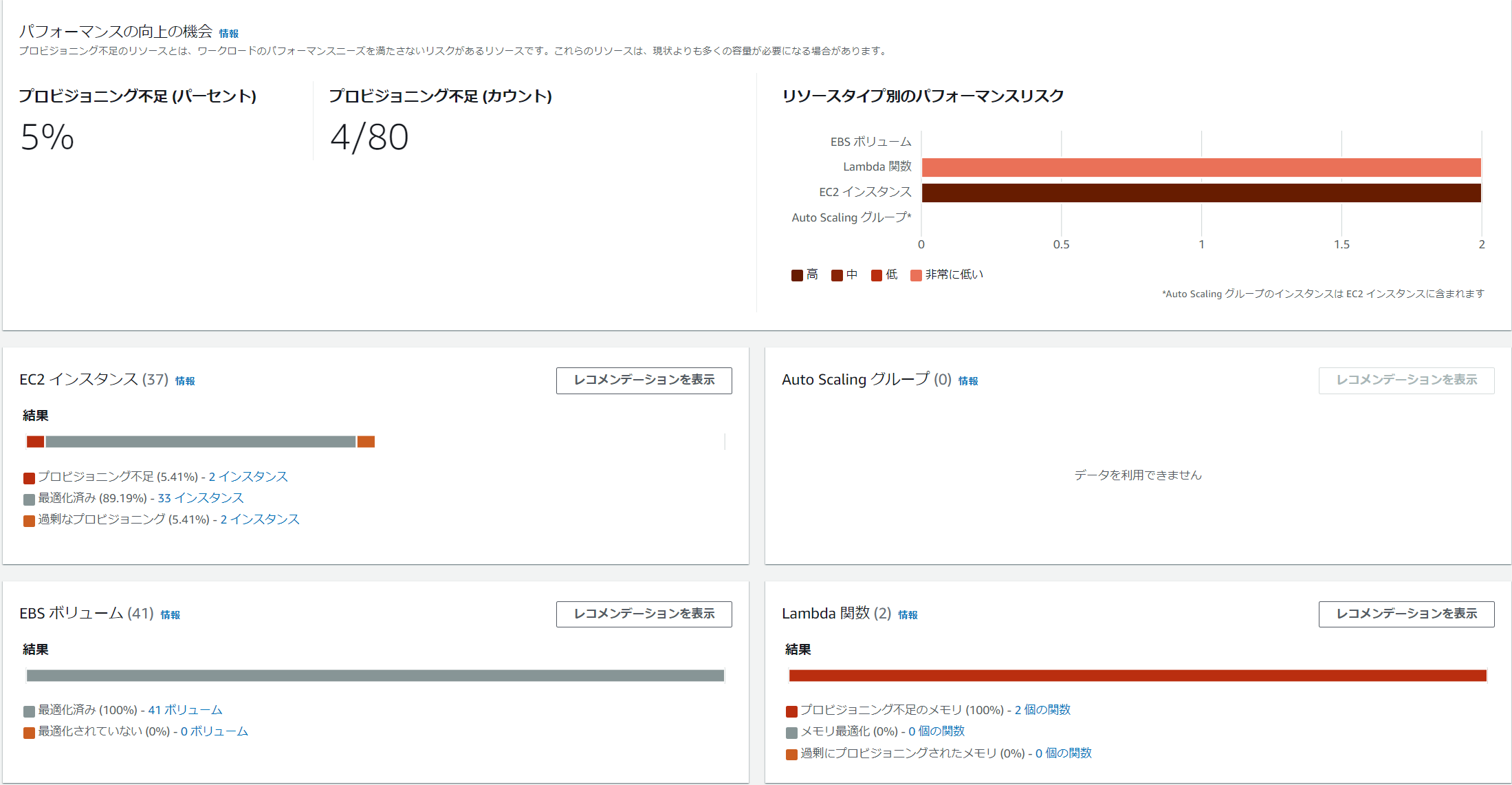Click 情報 link next to EBS ボリューム
The height and width of the screenshot is (785, 1512).
[x=171, y=615]
